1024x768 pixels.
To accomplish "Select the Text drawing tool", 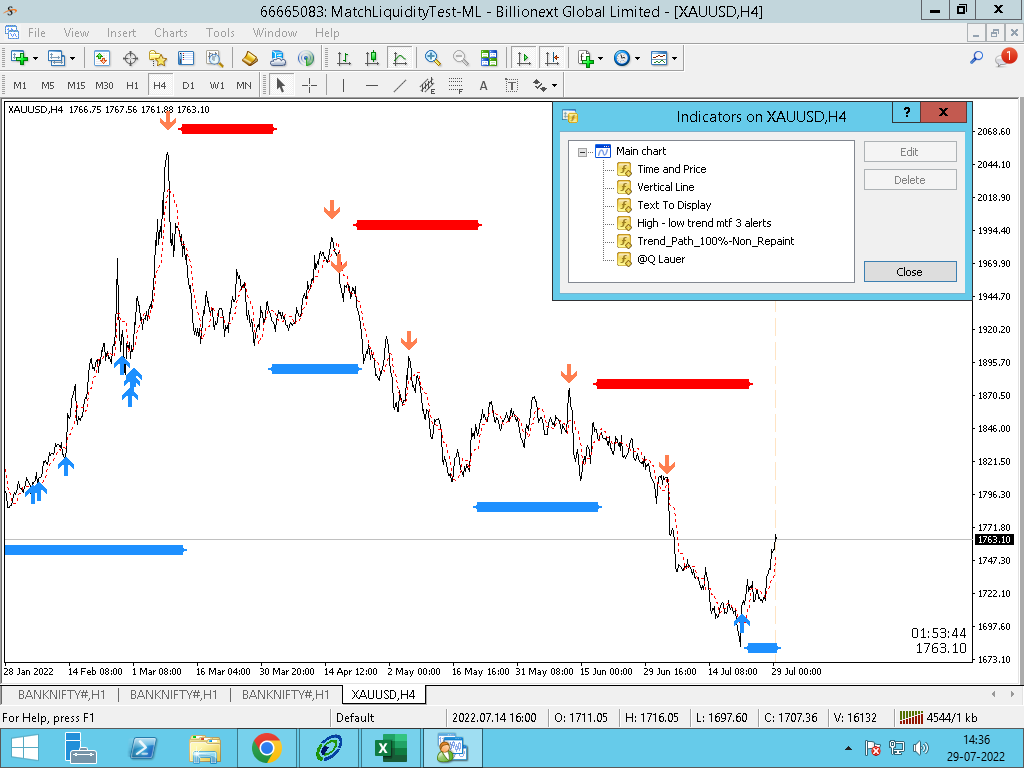I will pos(483,86).
